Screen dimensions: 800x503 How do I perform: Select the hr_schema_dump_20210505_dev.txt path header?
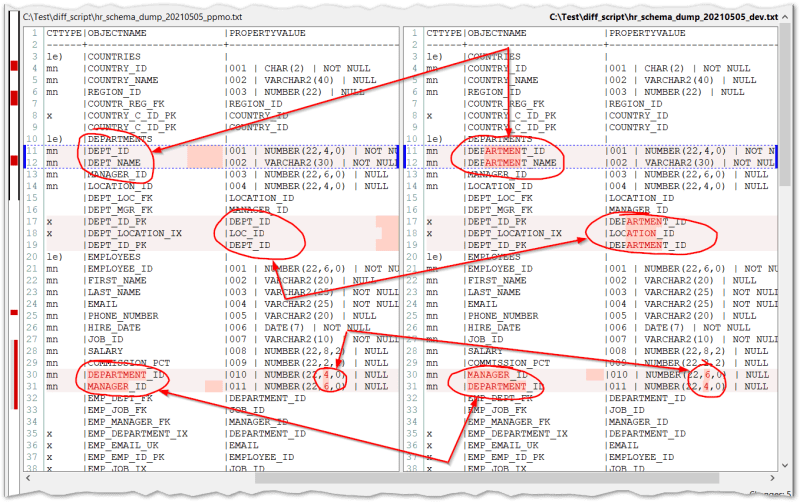pos(663,17)
